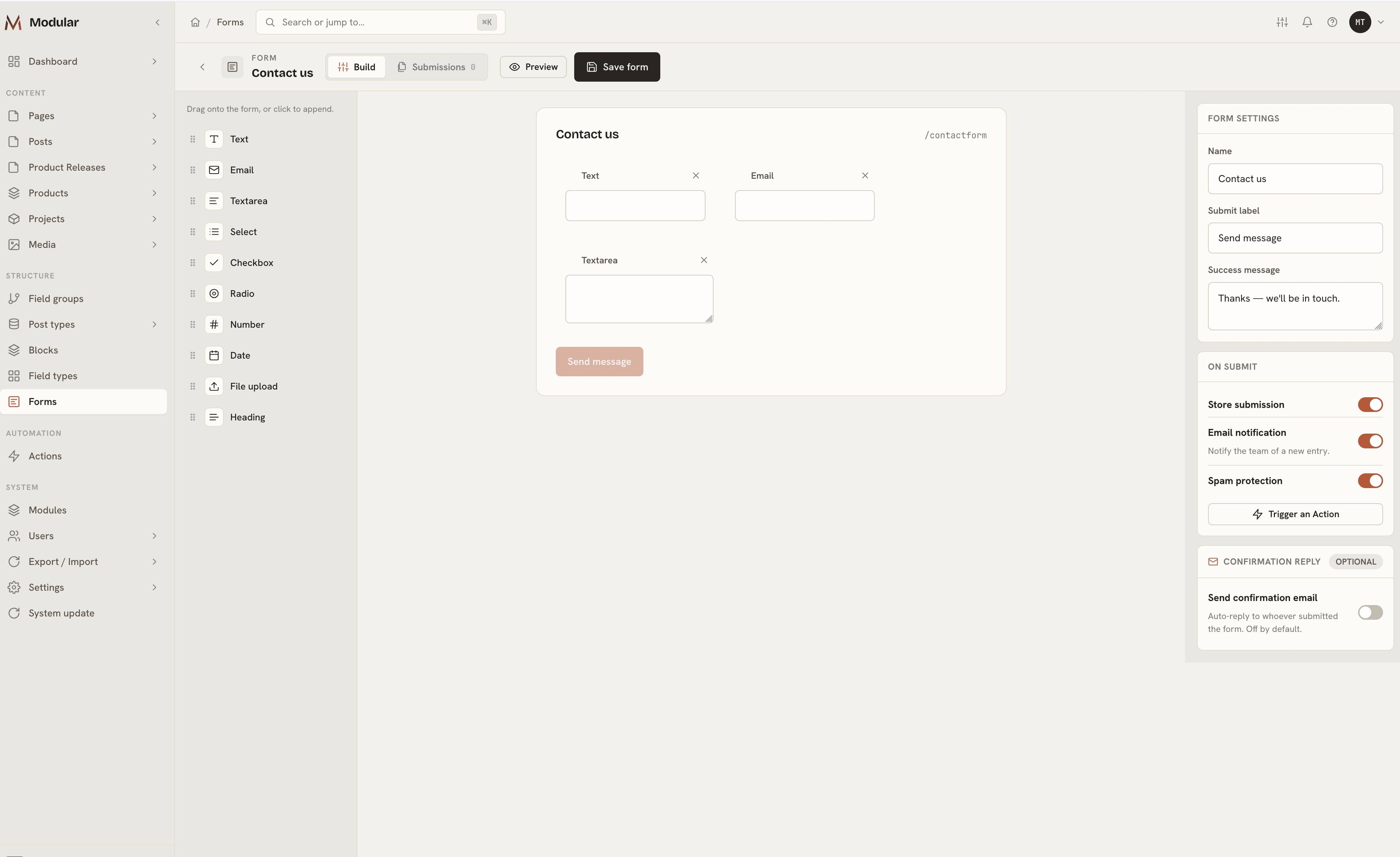Click the Forms breadcrumb link
Viewport: 1400px width, 857px height.
230,22
